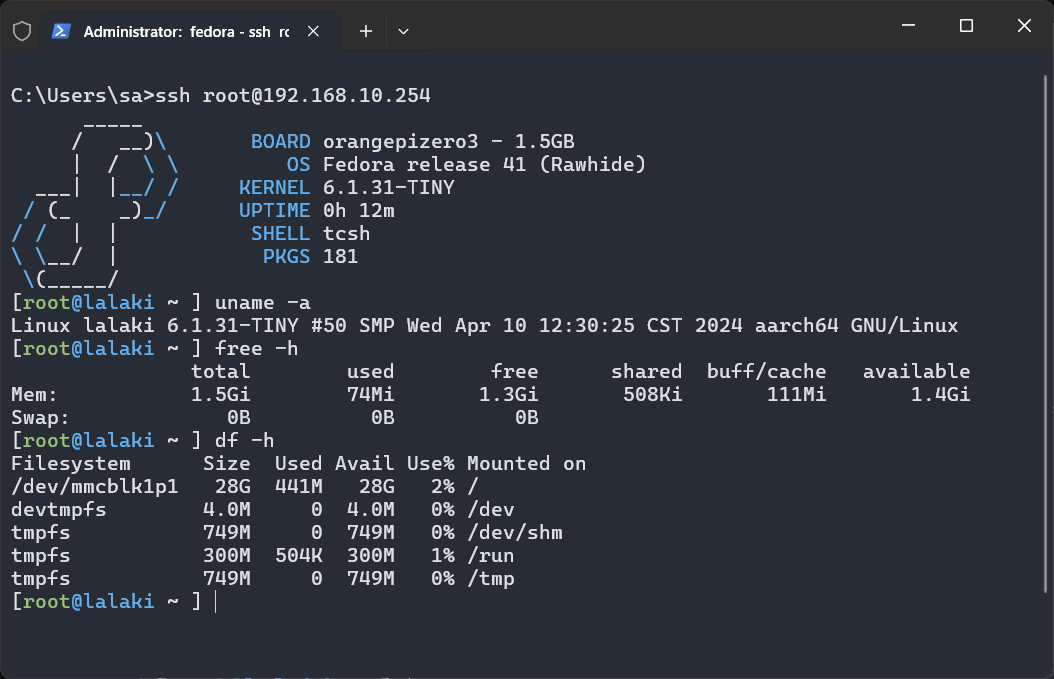This screenshot has height=679, width=1054.
Task: Click '1.5Gi' total memory value
Action: tap(220, 394)
